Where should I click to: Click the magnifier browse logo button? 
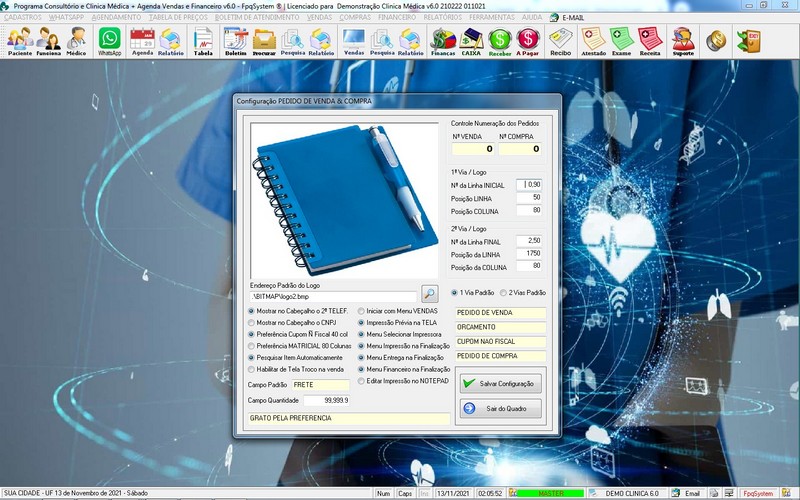430,293
